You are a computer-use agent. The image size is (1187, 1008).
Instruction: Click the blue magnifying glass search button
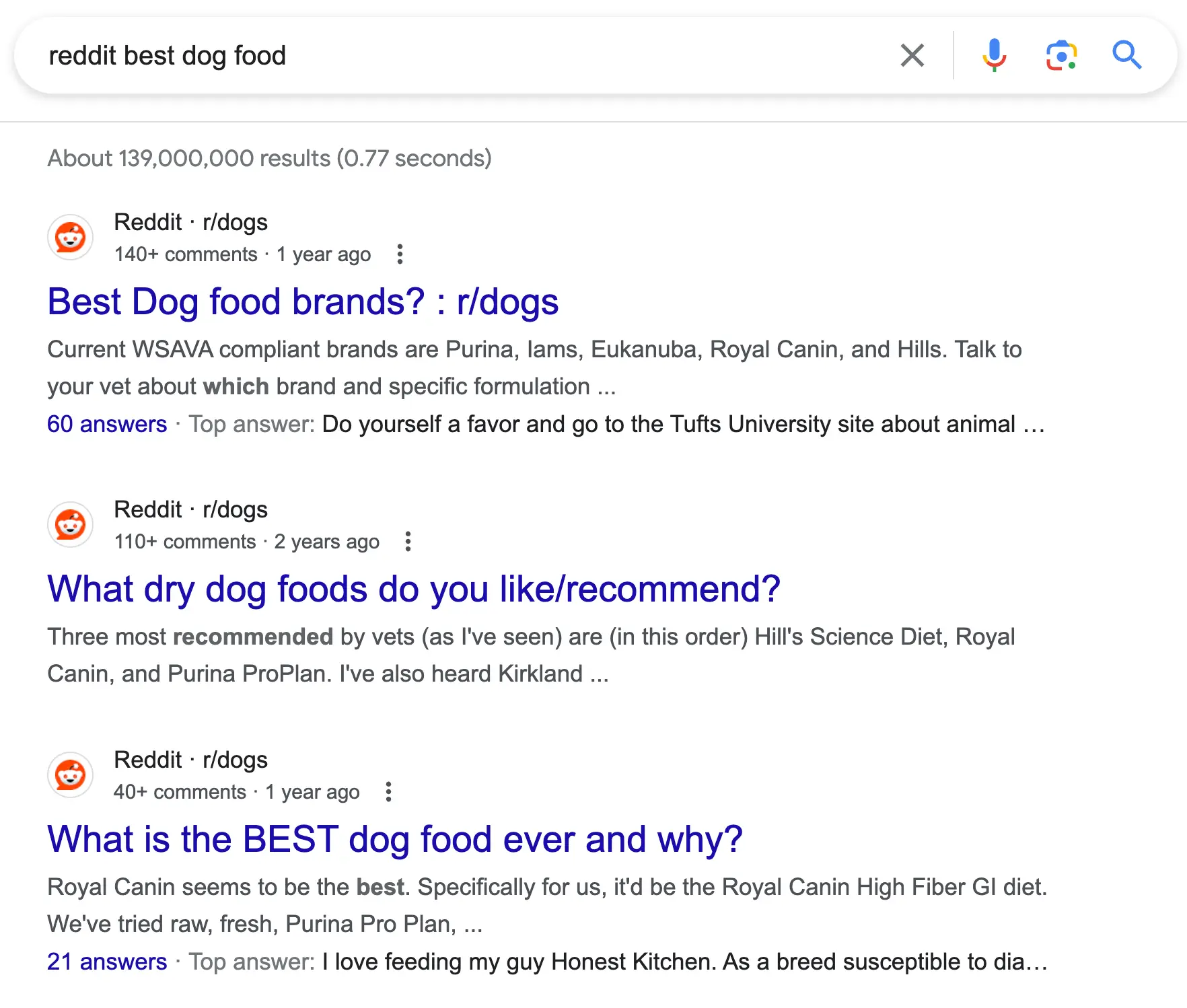pos(1126,55)
